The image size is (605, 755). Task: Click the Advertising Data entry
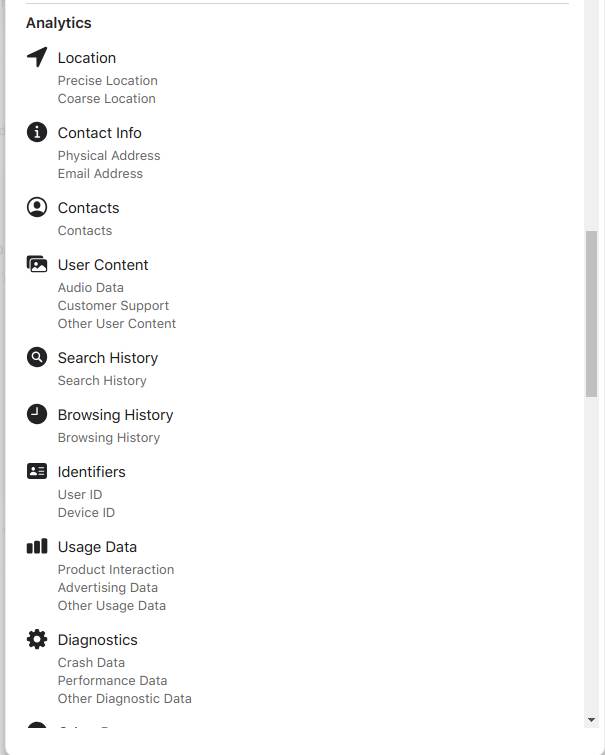(x=107, y=588)
